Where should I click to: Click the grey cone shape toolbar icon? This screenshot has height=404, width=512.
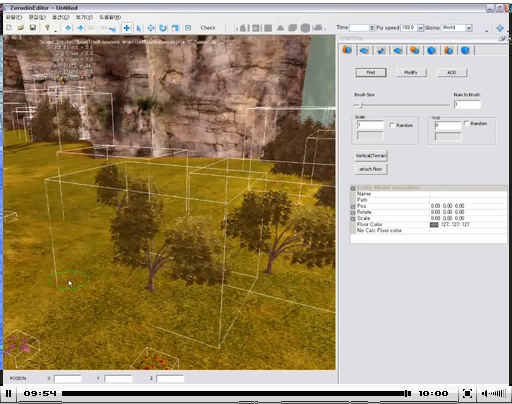[280, 28]
